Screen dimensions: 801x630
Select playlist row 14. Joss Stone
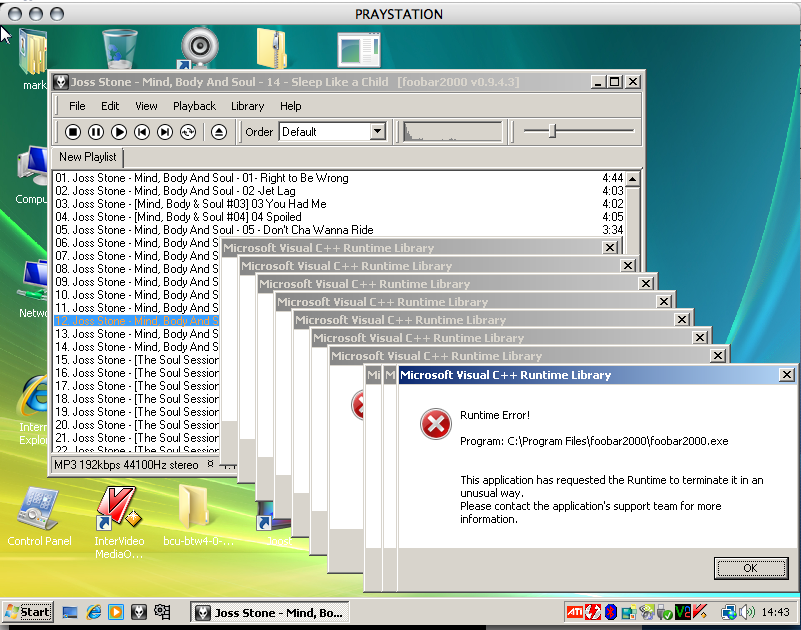tap(136, 347)
